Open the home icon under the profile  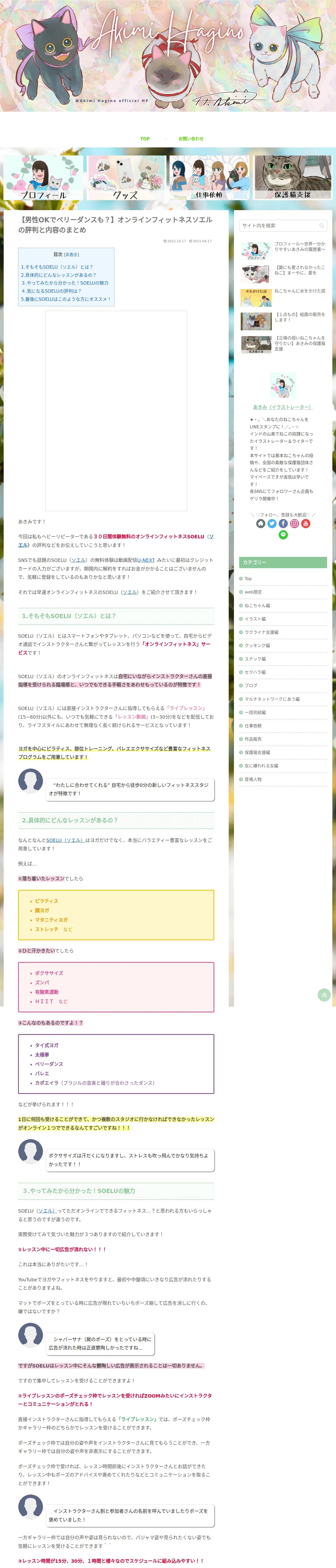click(x=260, y=523)
